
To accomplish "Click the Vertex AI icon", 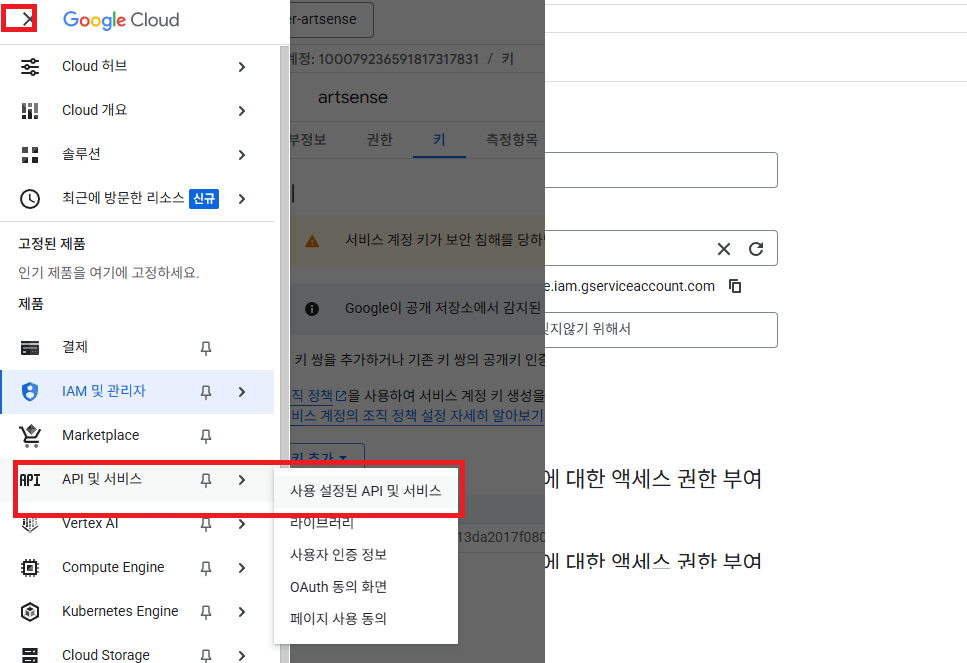I will [x=30, y=524].
